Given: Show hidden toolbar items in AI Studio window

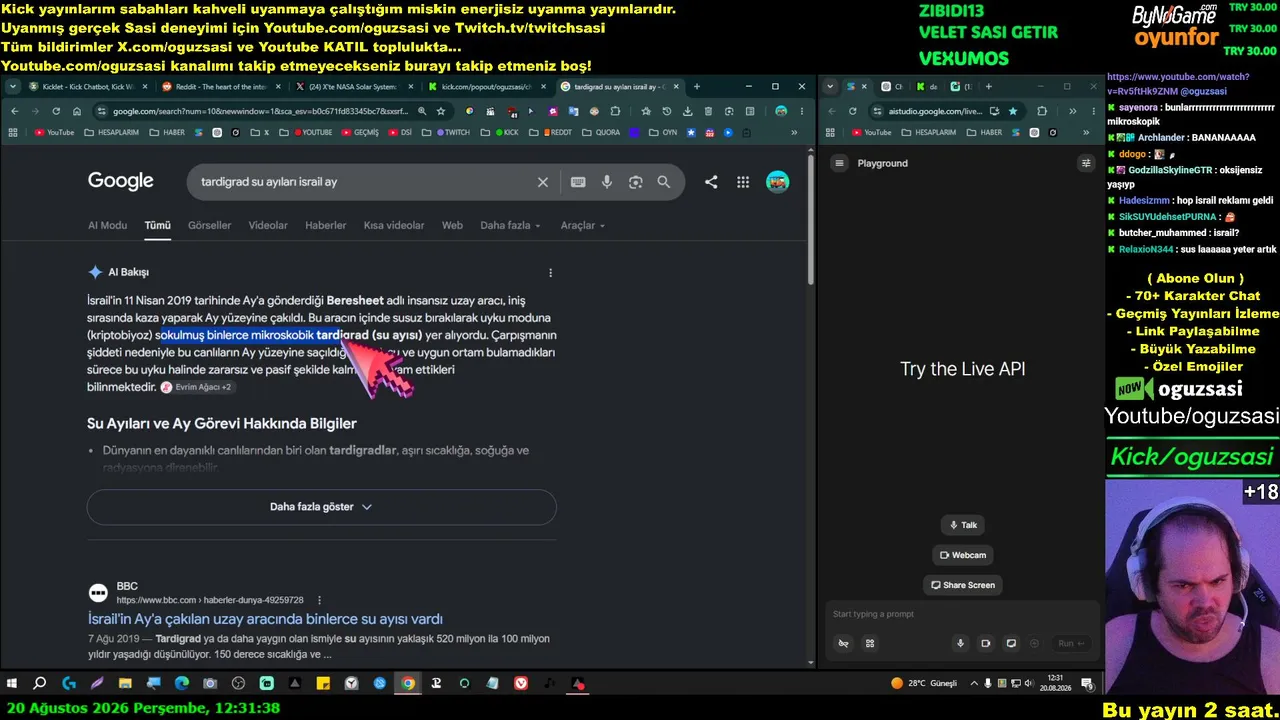Looking at the screenshot, I should [1072, 111].
